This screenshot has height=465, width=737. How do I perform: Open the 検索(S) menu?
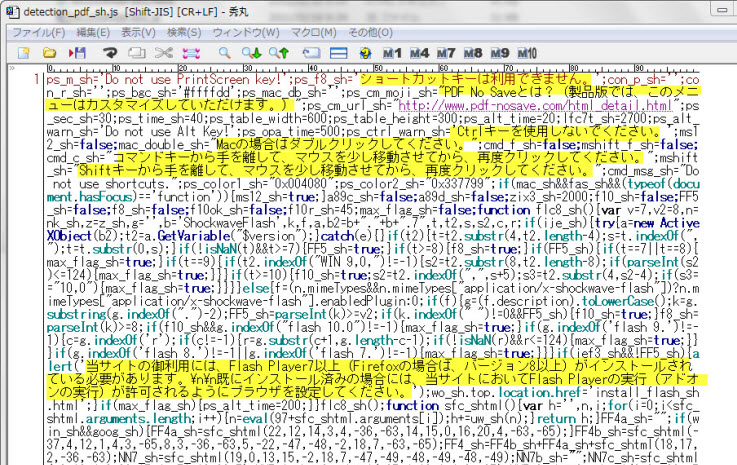tap(184, 32)
